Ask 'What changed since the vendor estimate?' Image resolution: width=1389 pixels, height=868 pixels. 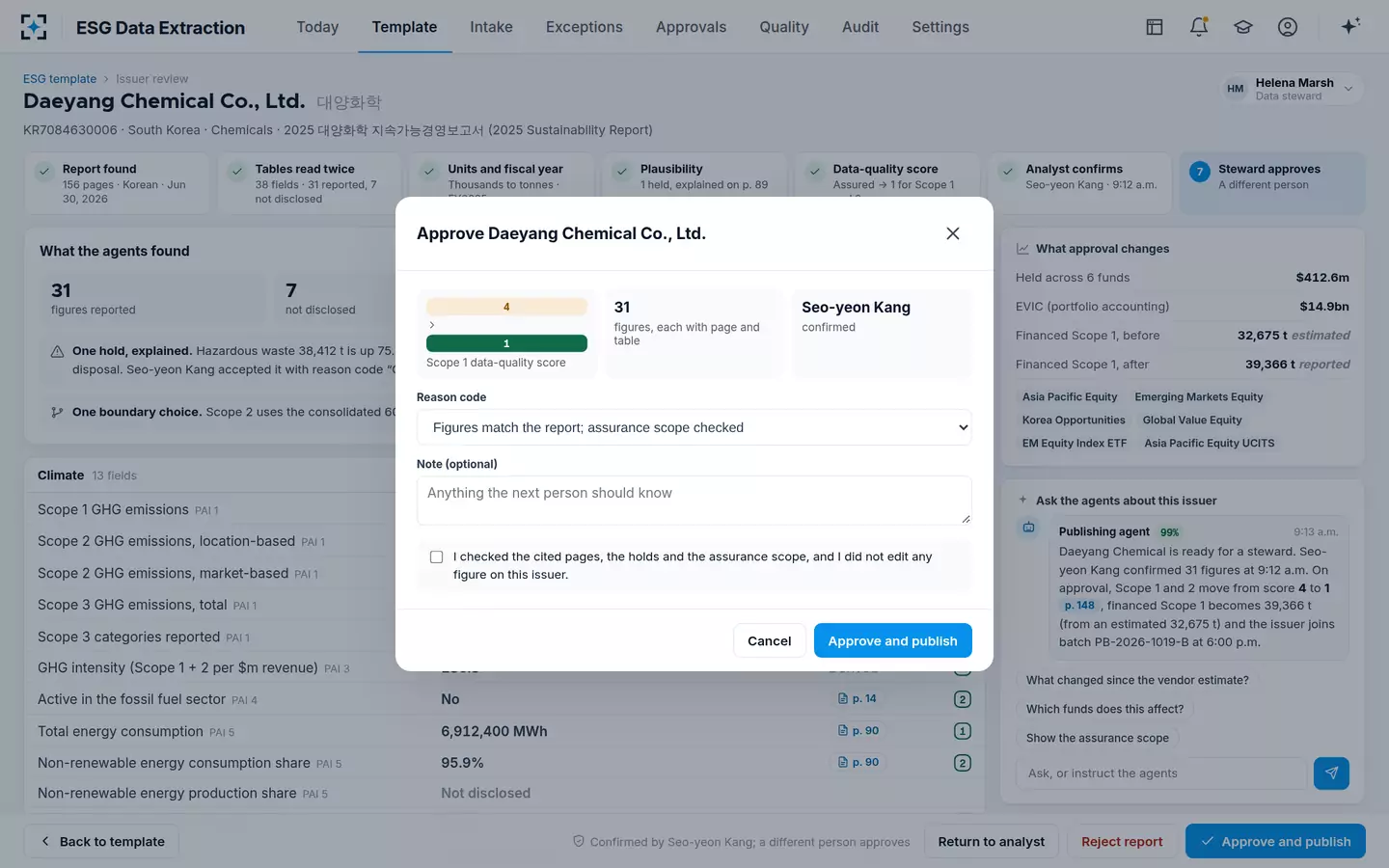pyautogui.click(x=1137, y=680)
